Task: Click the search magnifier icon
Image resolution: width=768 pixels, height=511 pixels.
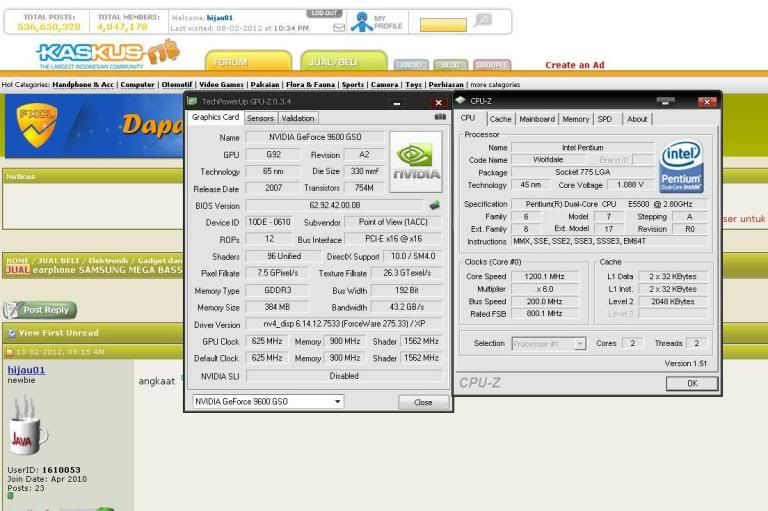Action: (483, 20)
